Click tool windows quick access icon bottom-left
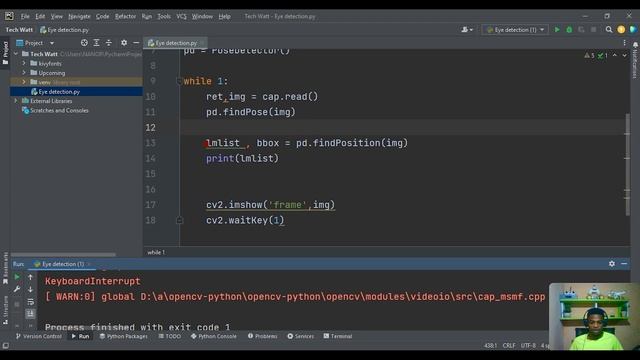Image resolution: width=640 pixels, height=360 pixels. (x=5, y=346)
